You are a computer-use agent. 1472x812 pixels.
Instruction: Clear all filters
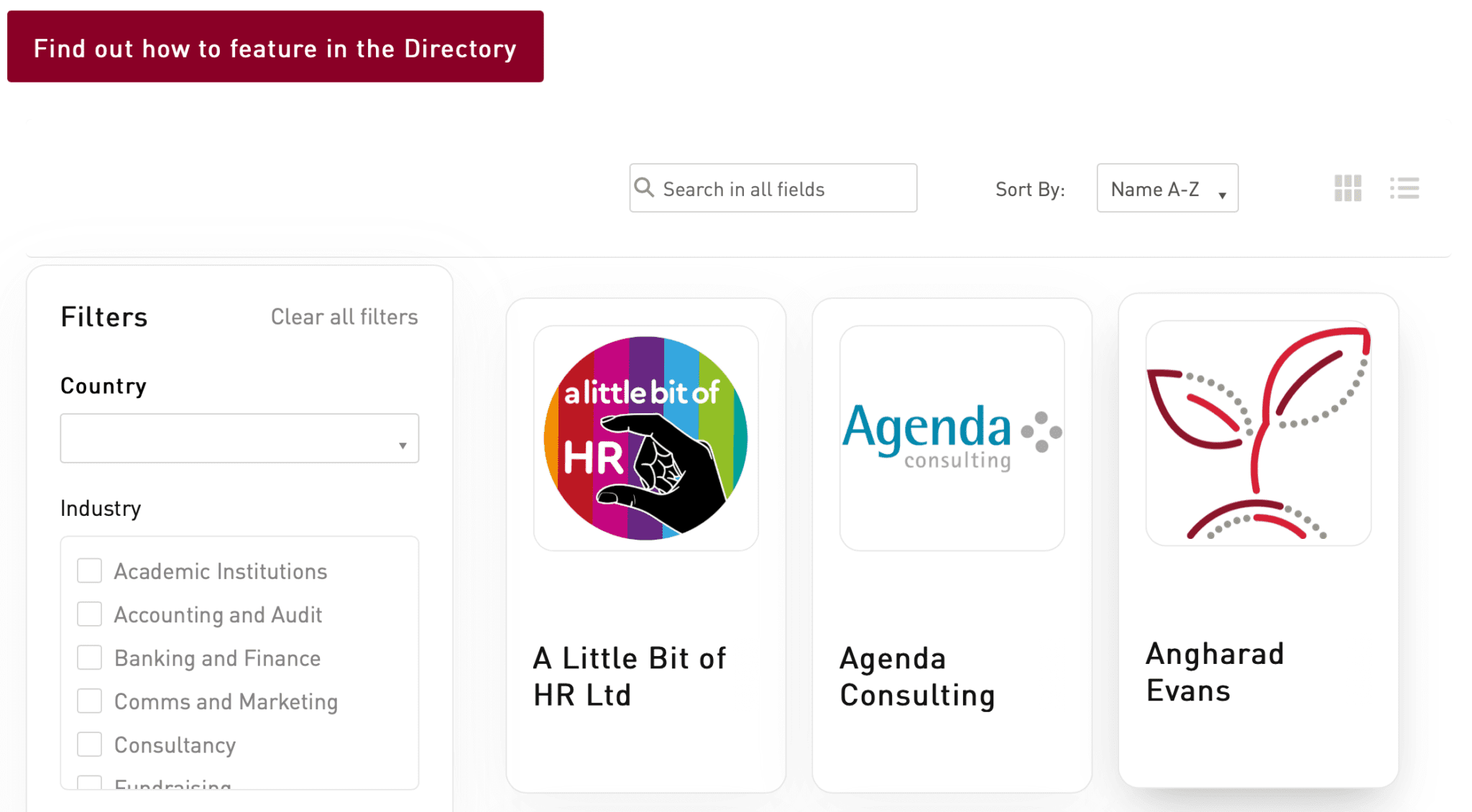[344, 316]
